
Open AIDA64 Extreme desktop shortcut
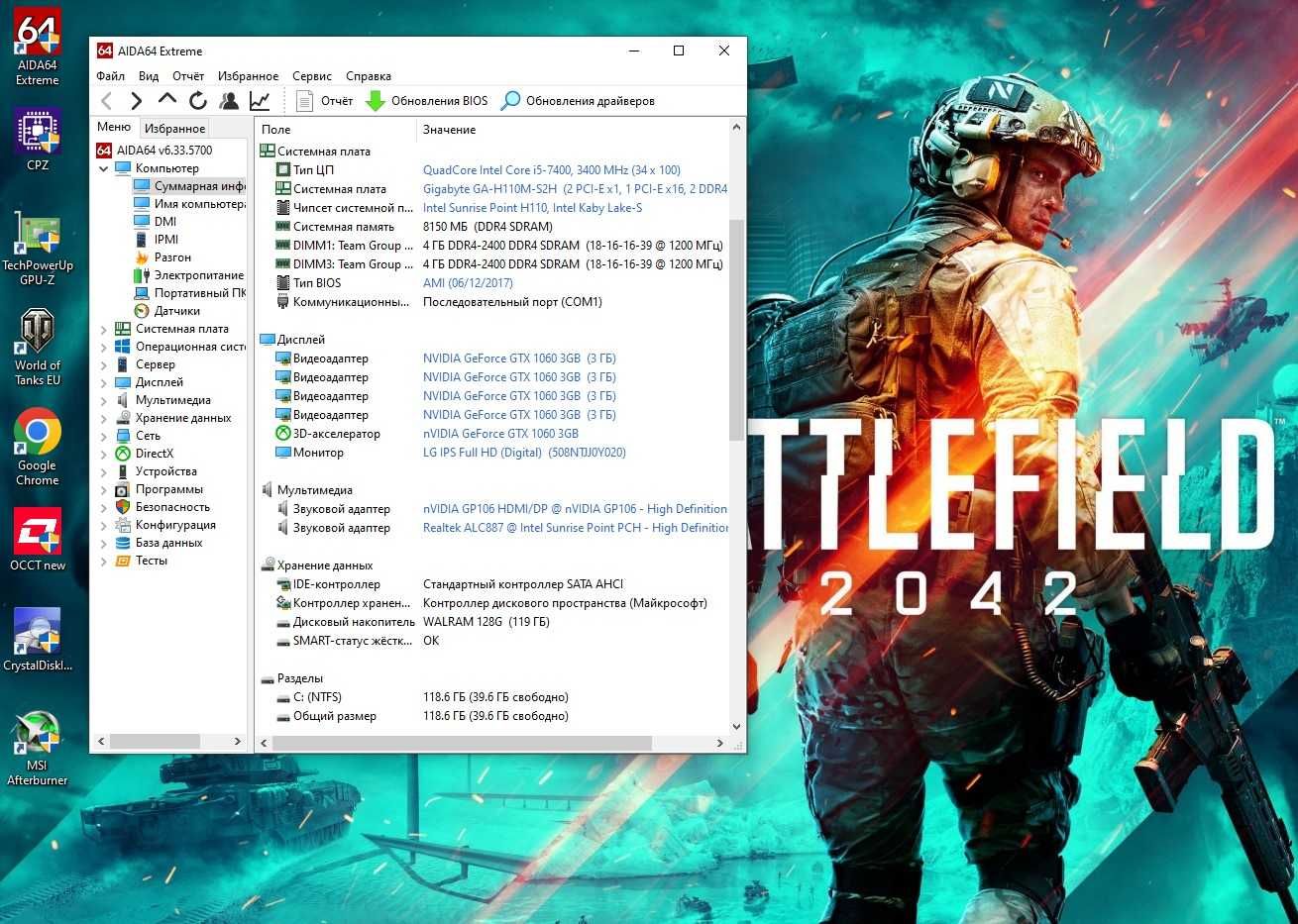tap(37, 47)
